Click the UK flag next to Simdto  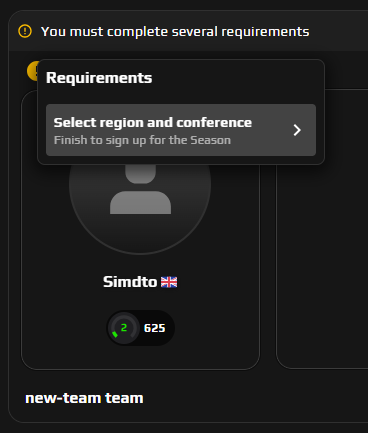point(169,282)
